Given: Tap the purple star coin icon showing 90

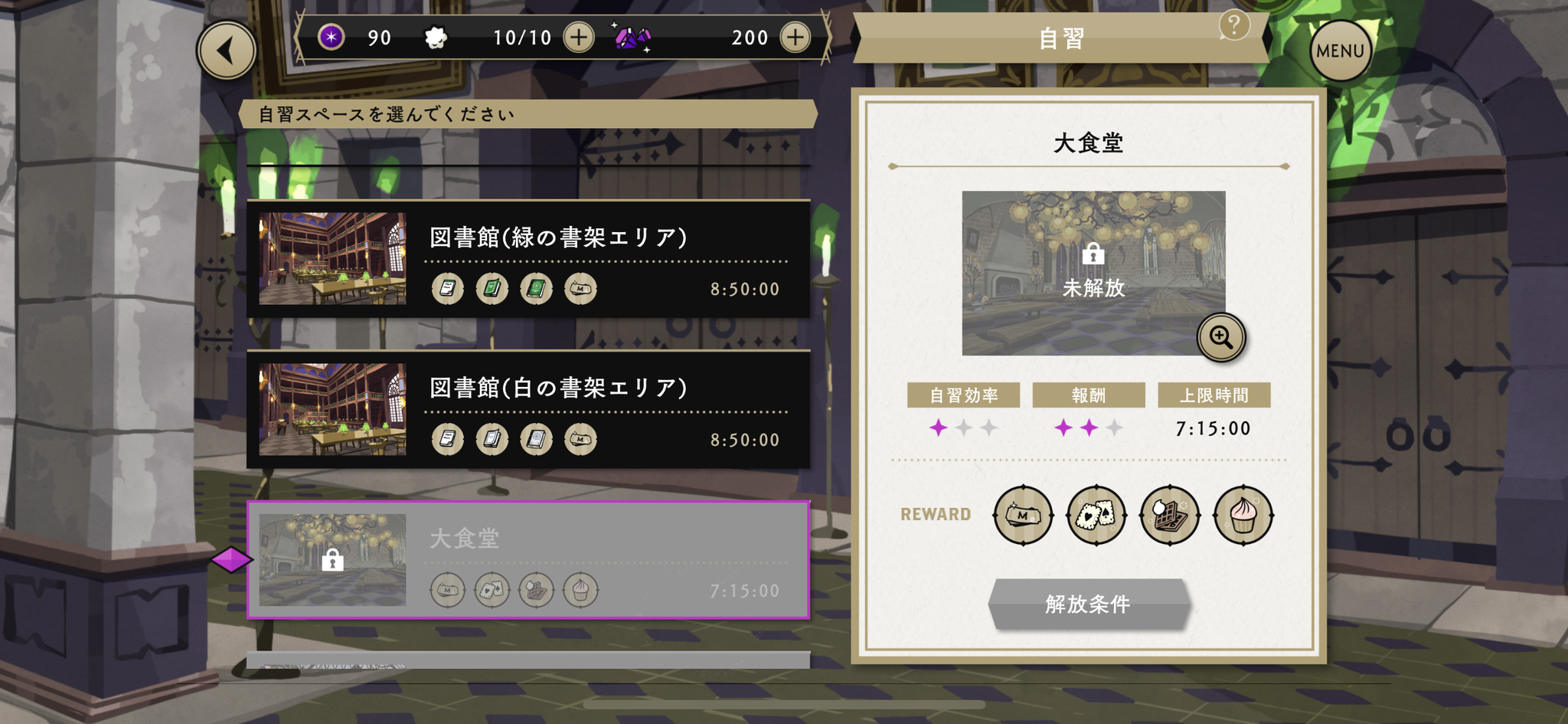Looking at the screenshot, I should pos(331,37).
